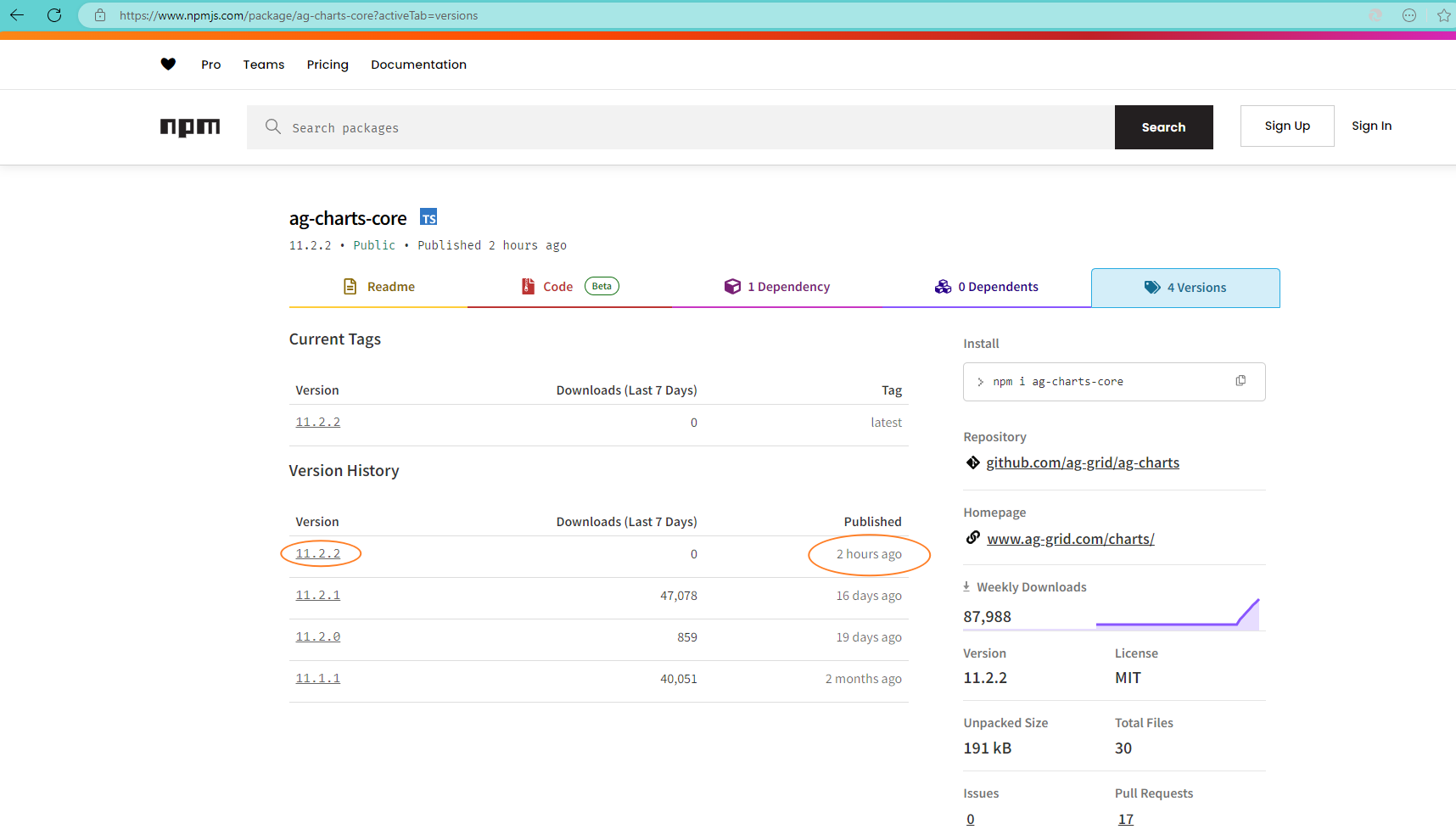Click the bookmark star icon

(x=1443, y=15)
